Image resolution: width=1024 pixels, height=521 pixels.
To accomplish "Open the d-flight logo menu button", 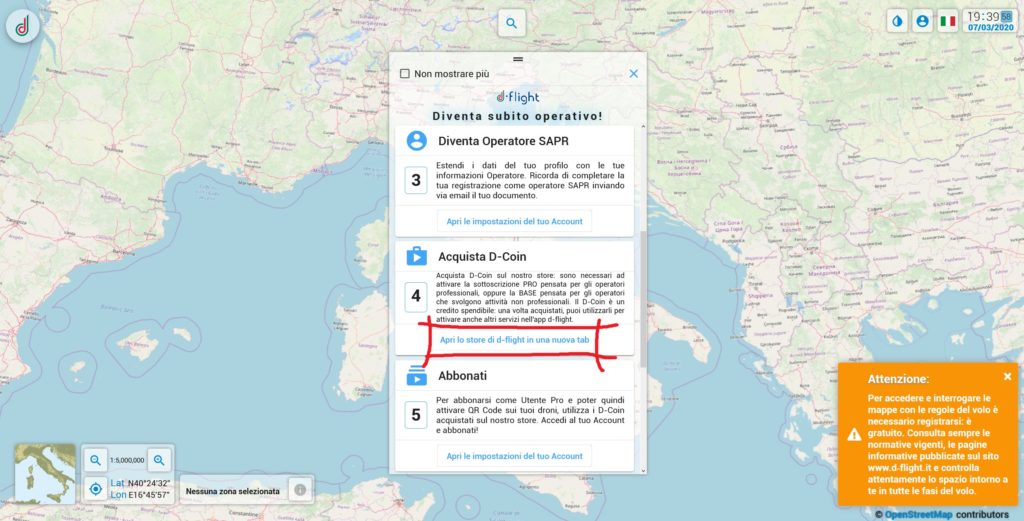I will tap(23, 27).
